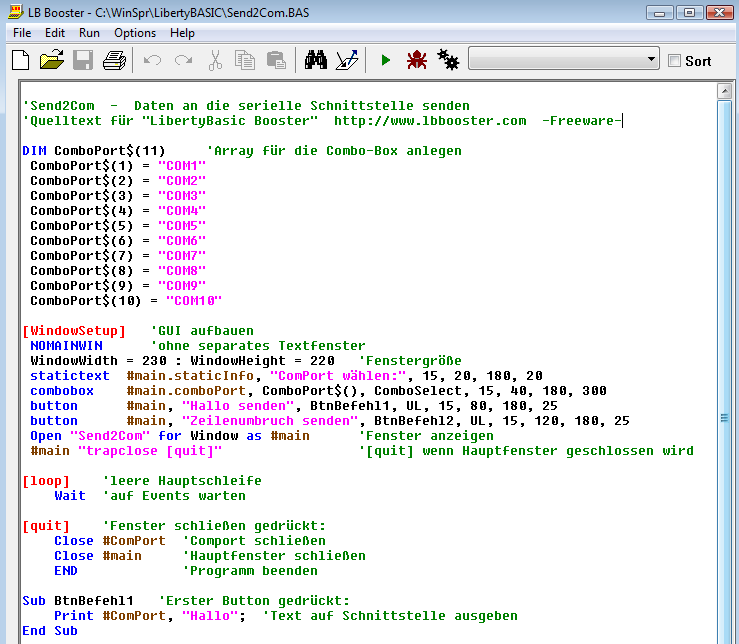The width and height of the screenshot is (739, 644).
Task: Create a new file with the blank page icon
Action: 20,60
